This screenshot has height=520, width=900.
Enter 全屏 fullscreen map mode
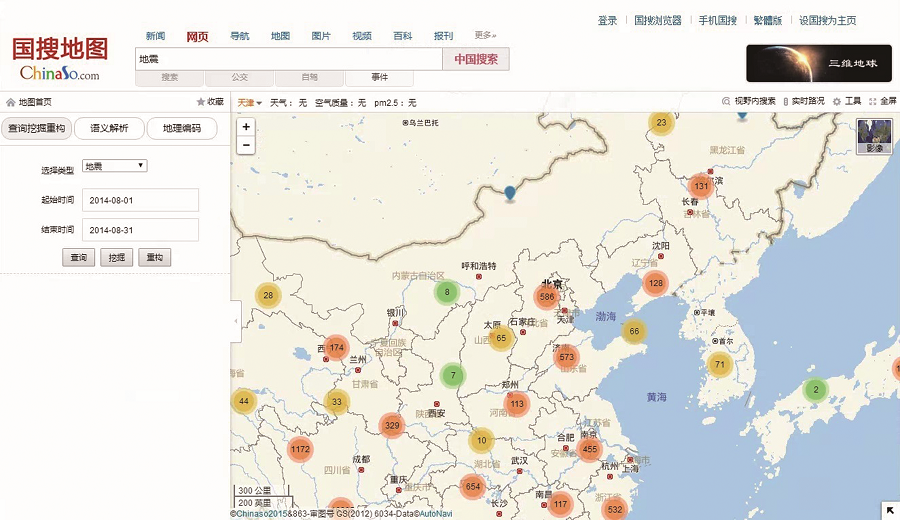click(873, 102)
